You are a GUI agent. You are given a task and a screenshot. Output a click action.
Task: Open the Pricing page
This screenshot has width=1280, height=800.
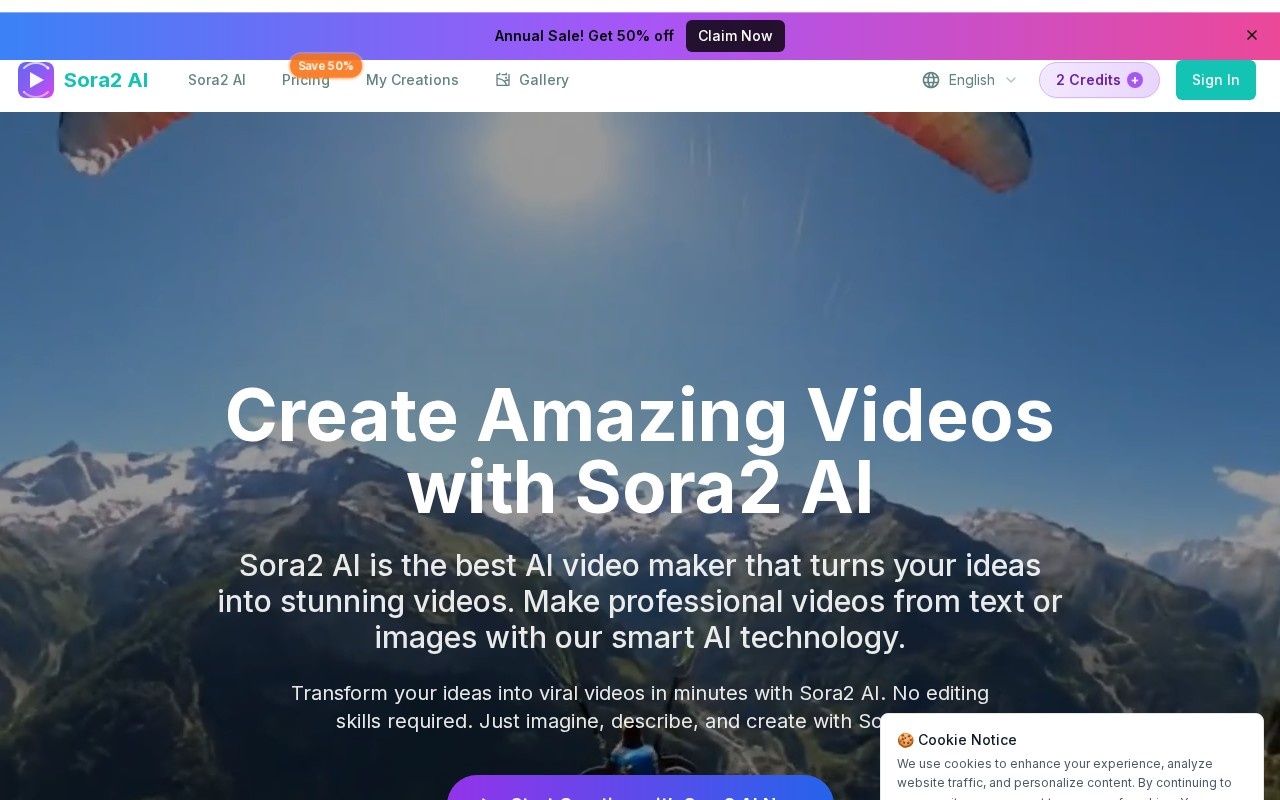[305, 80]
